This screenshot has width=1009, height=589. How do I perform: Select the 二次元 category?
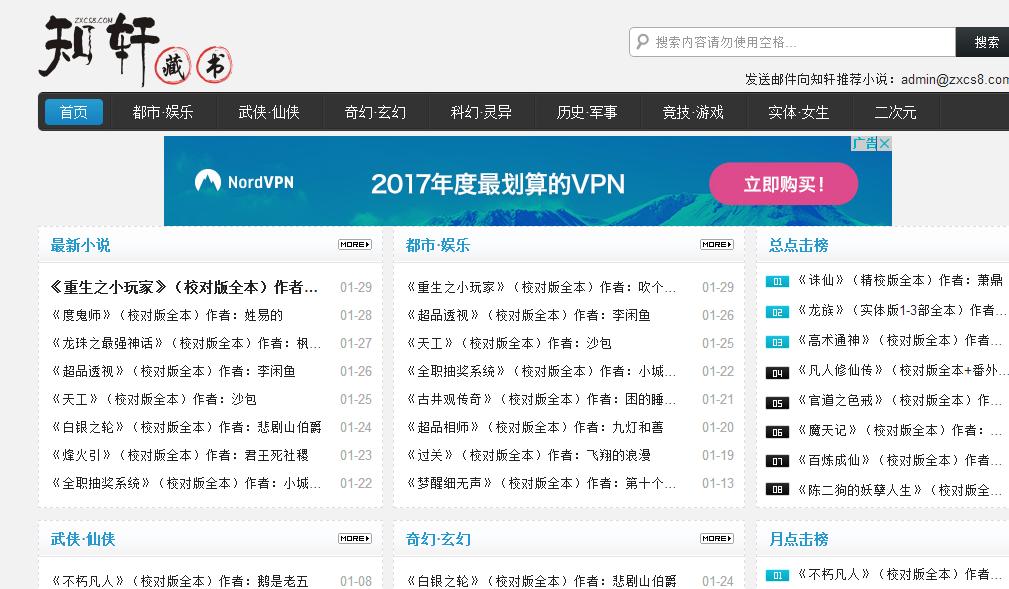pos(893,112)
